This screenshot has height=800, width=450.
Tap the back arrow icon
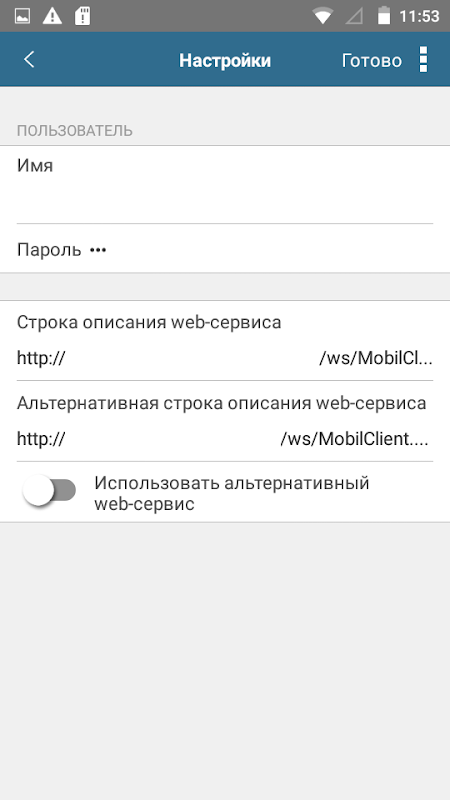point(29,60)
